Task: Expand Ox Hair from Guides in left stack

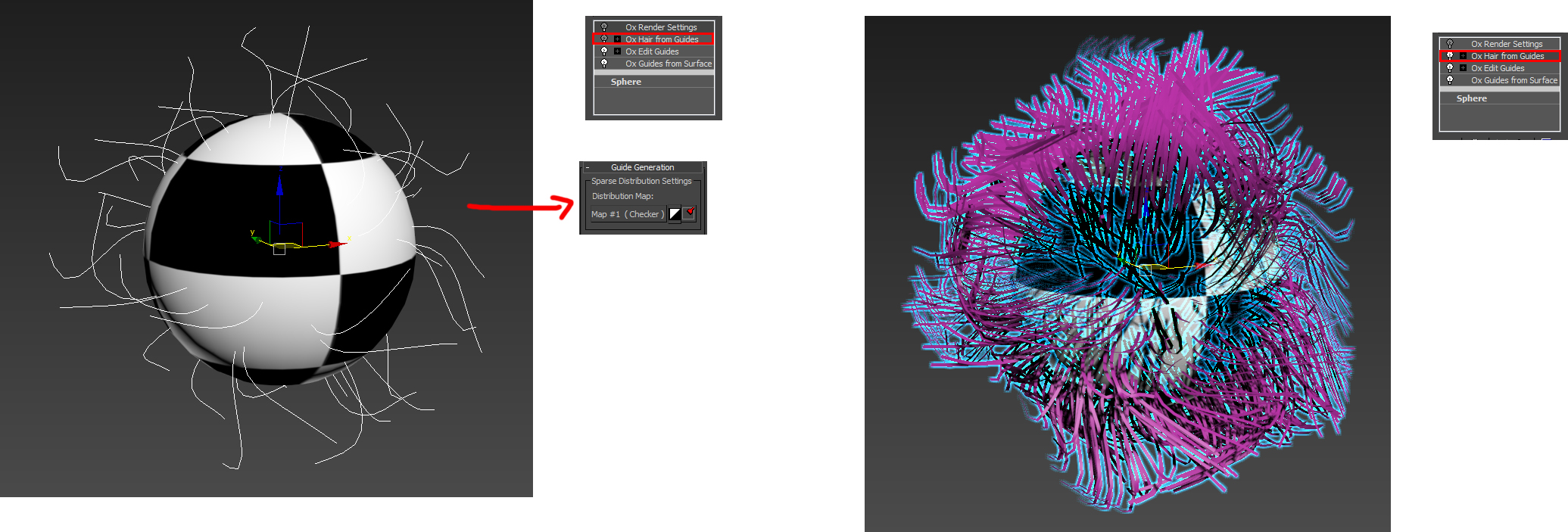Action: pos(617,39)
